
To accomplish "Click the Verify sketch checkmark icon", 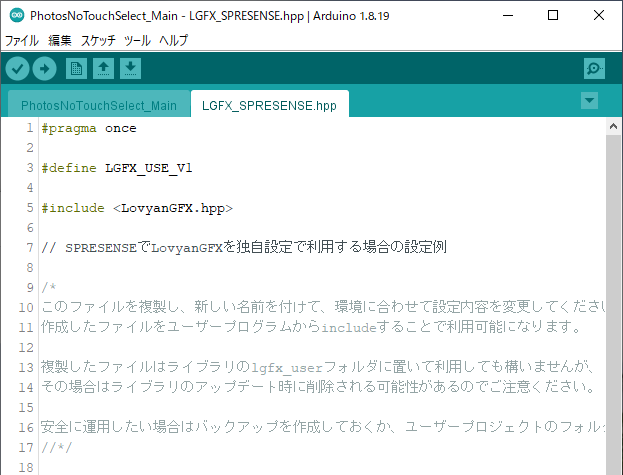I will [x=18, y=68].
